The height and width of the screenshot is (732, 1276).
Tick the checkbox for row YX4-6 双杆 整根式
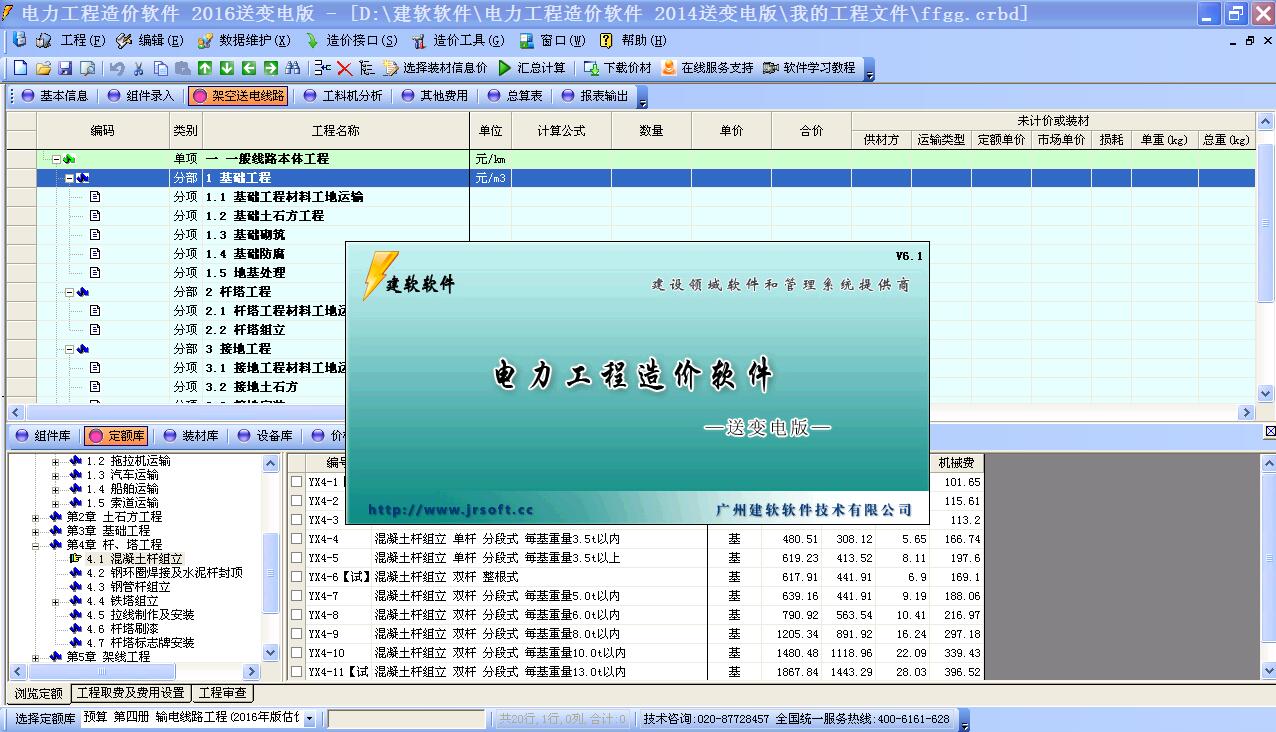[296, 577]
